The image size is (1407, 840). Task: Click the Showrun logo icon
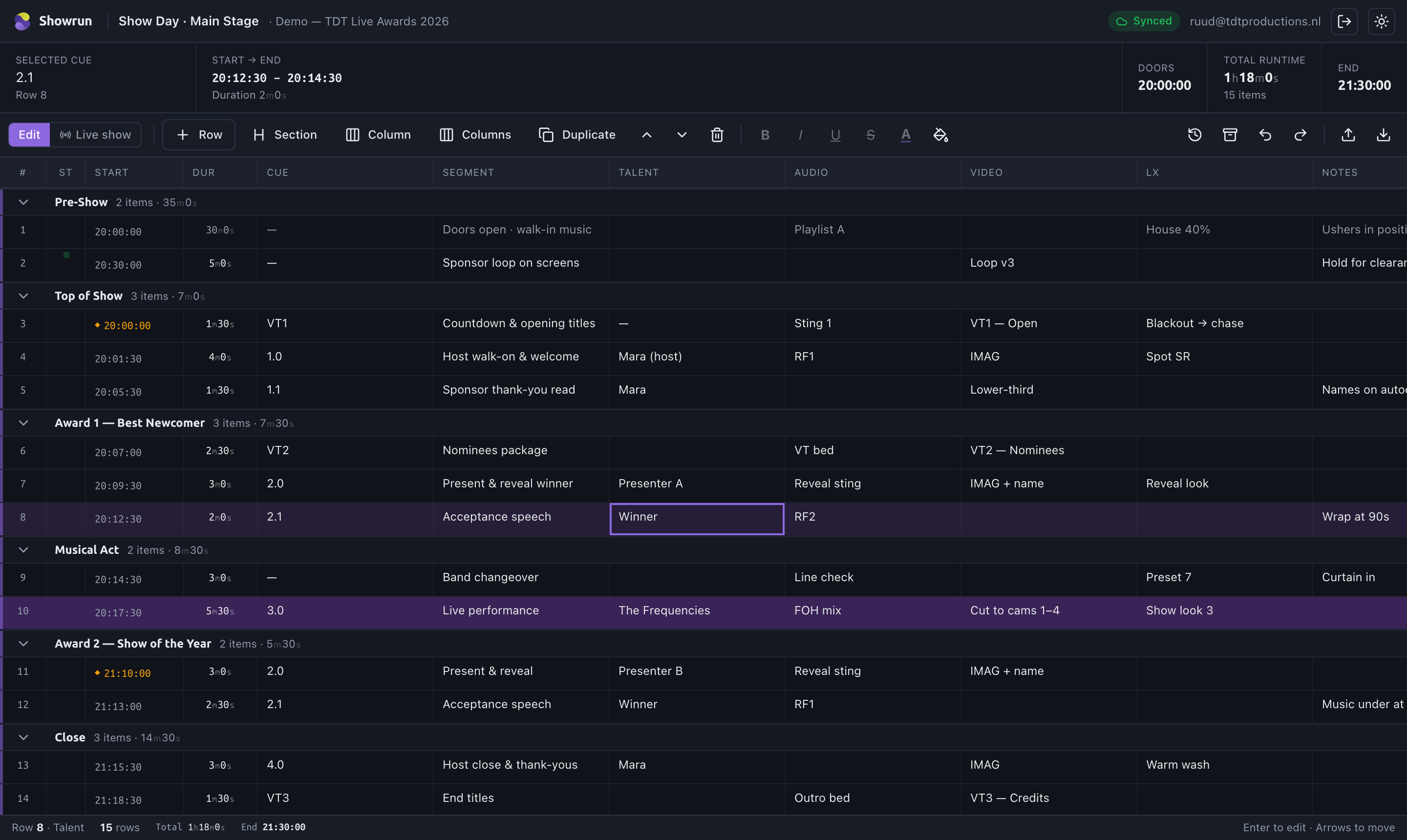(22, 21)
